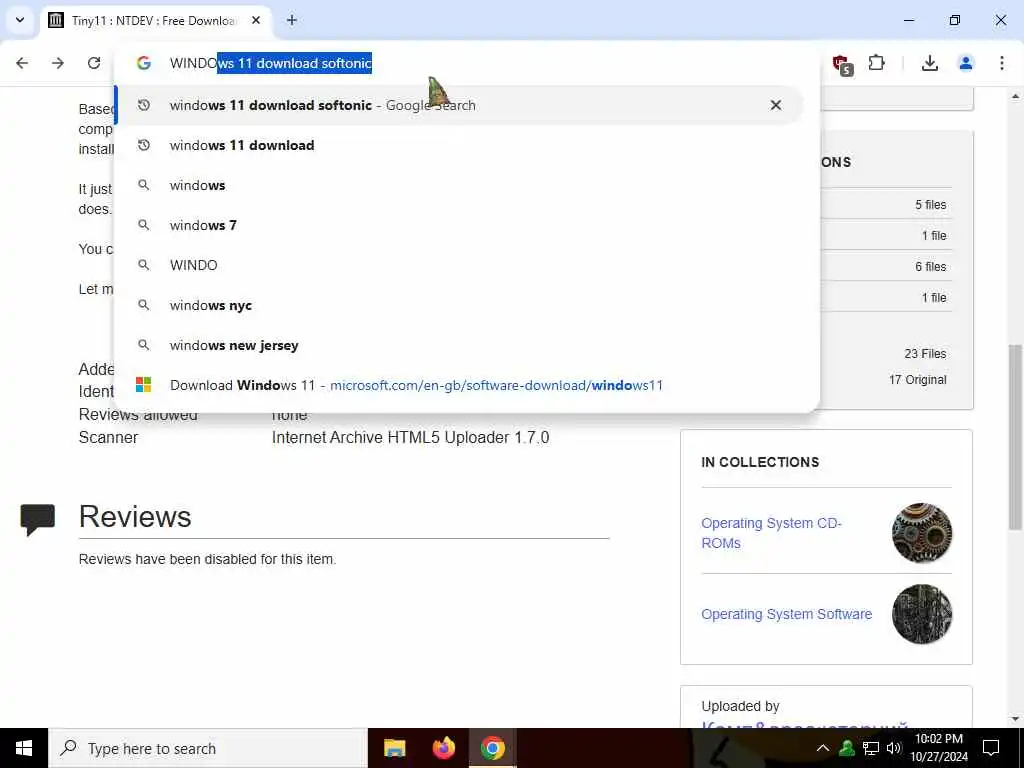Click the Chrome taskbar icon

tap(492, 748)
